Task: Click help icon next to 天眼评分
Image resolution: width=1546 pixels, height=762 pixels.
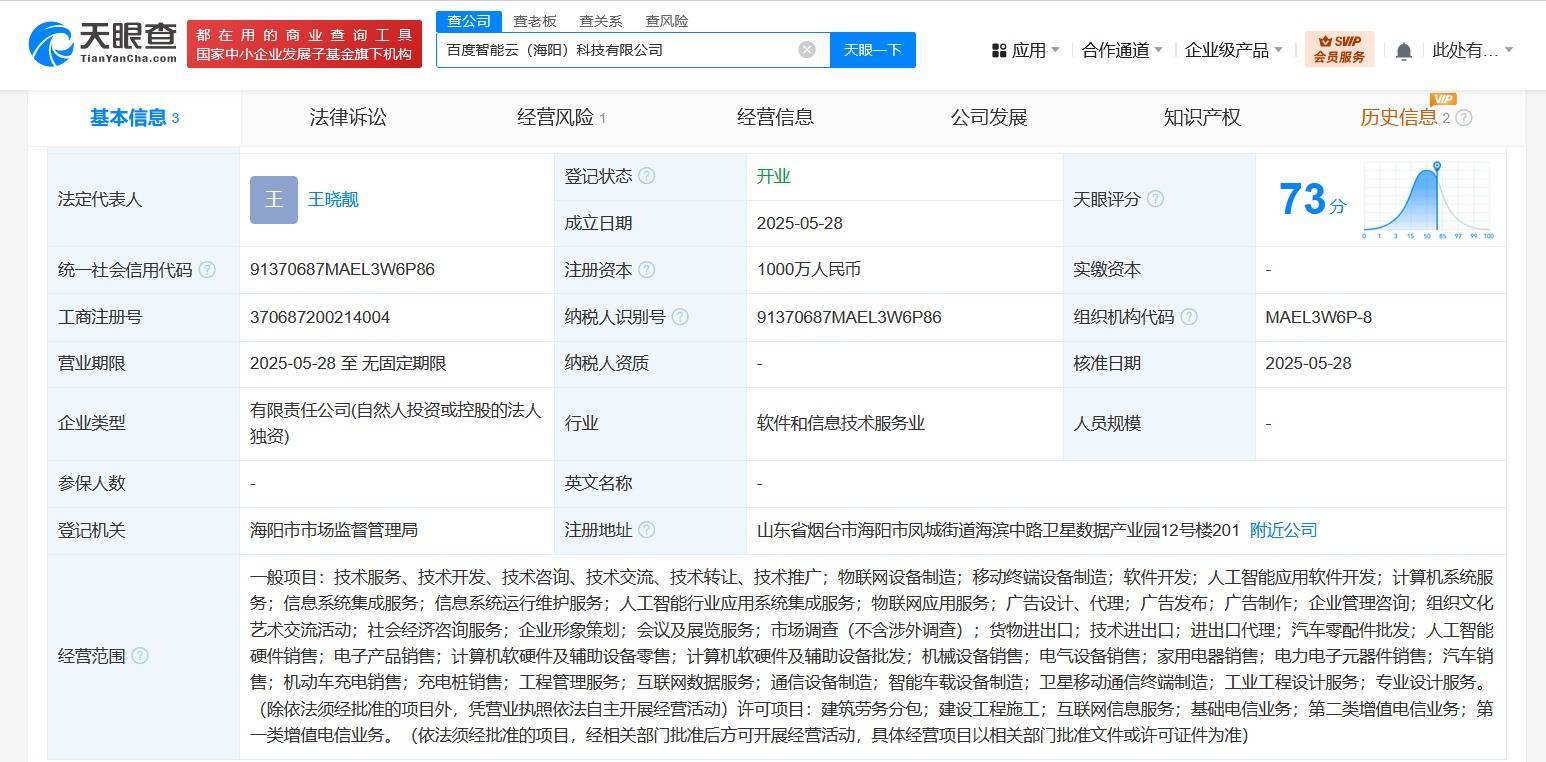Action: pos(1155,199)
